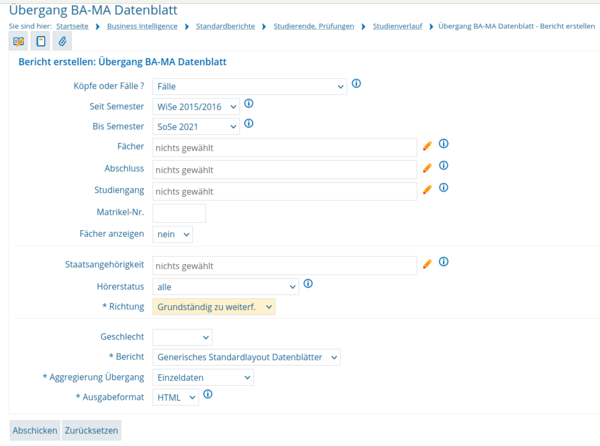Image resolution: width=600 pixels, height=446 pixels.
Task: Open info icon for Abschluss
Action: pos(443,165)
